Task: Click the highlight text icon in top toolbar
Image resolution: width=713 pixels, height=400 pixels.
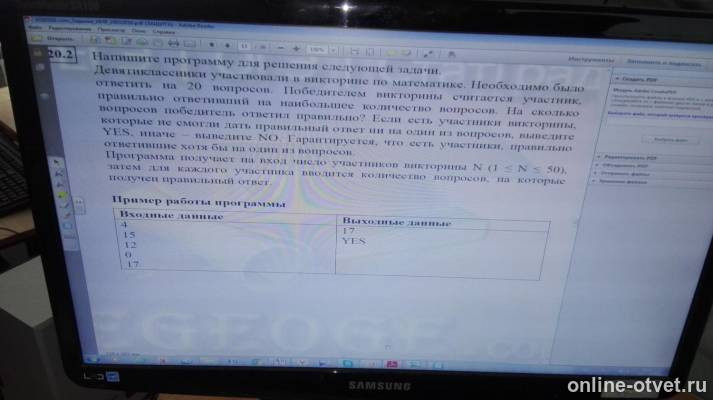Action: pyautogui.click(x=406, y=53)
